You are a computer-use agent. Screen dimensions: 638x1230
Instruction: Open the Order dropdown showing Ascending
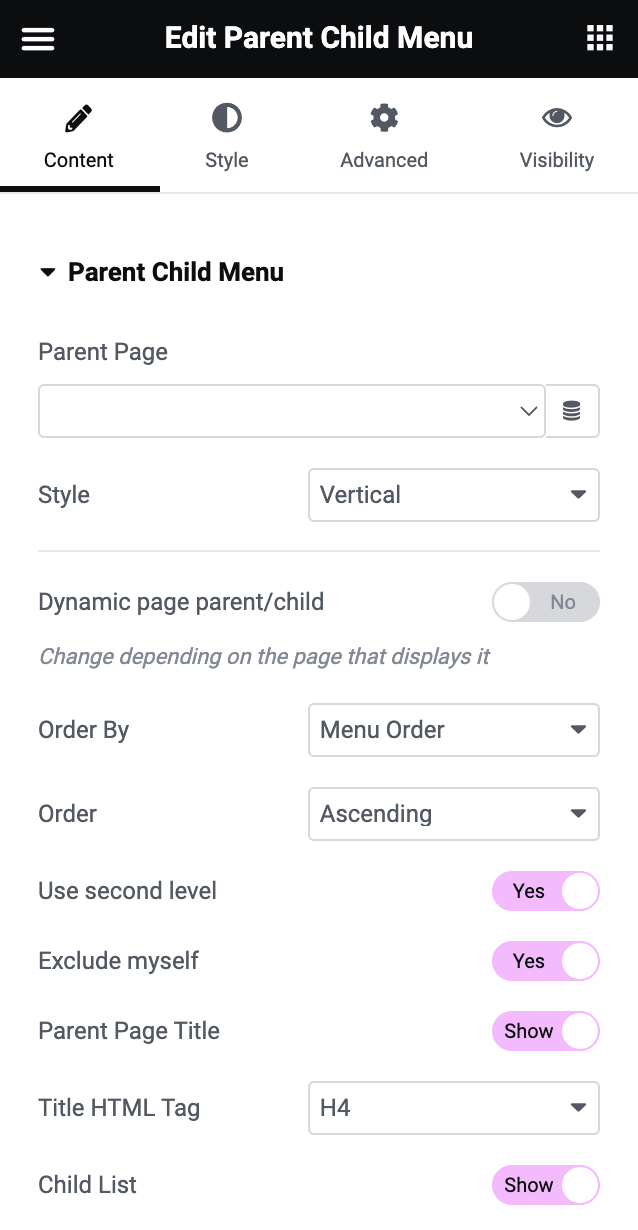(x=453, y=814)
